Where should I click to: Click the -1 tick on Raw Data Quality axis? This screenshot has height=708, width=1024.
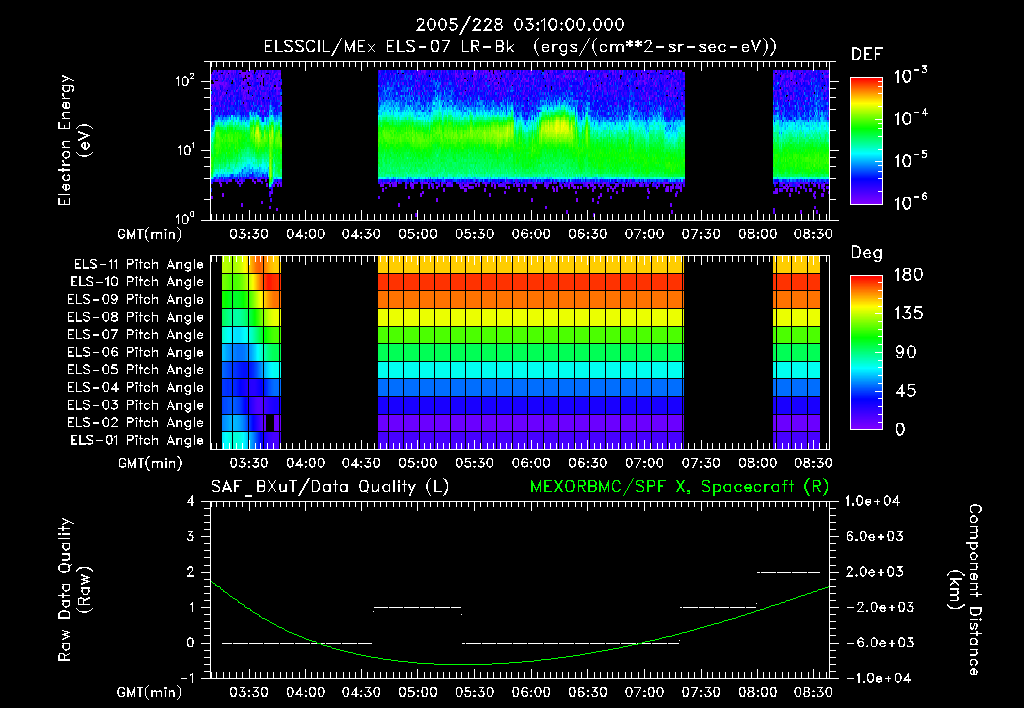tap(187, 678)
